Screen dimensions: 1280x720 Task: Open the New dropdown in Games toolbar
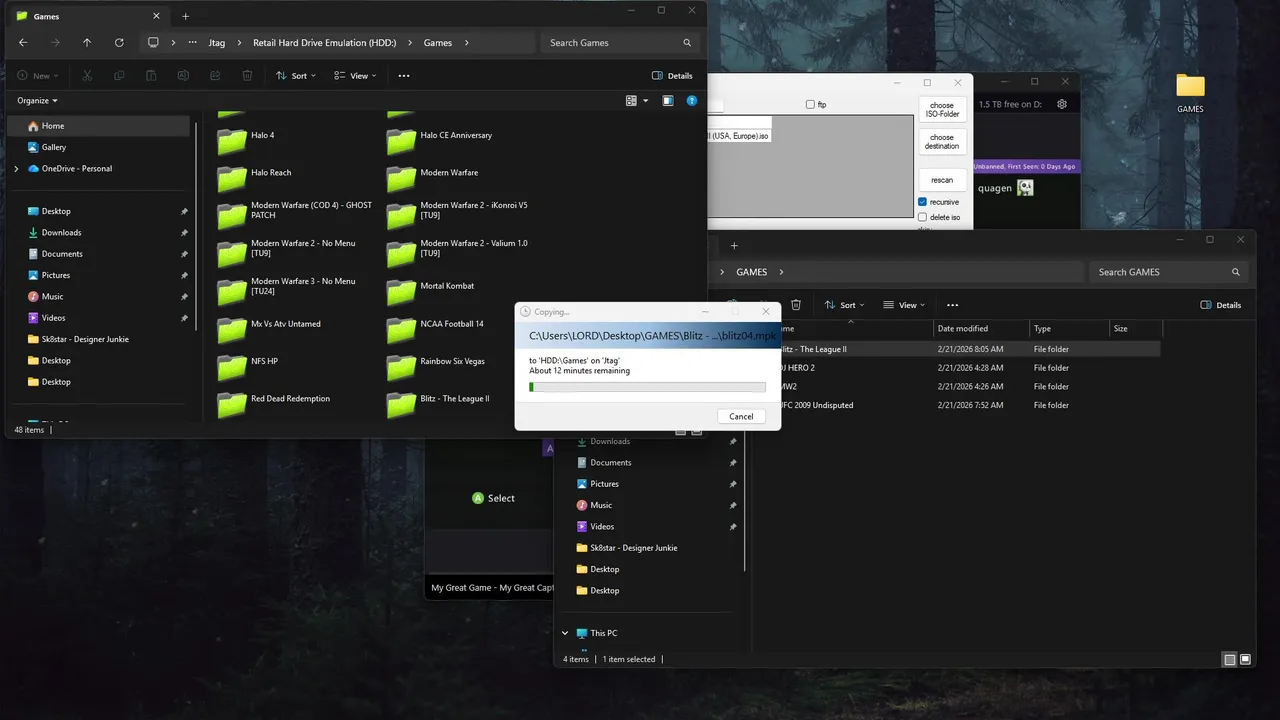point(38,76)
